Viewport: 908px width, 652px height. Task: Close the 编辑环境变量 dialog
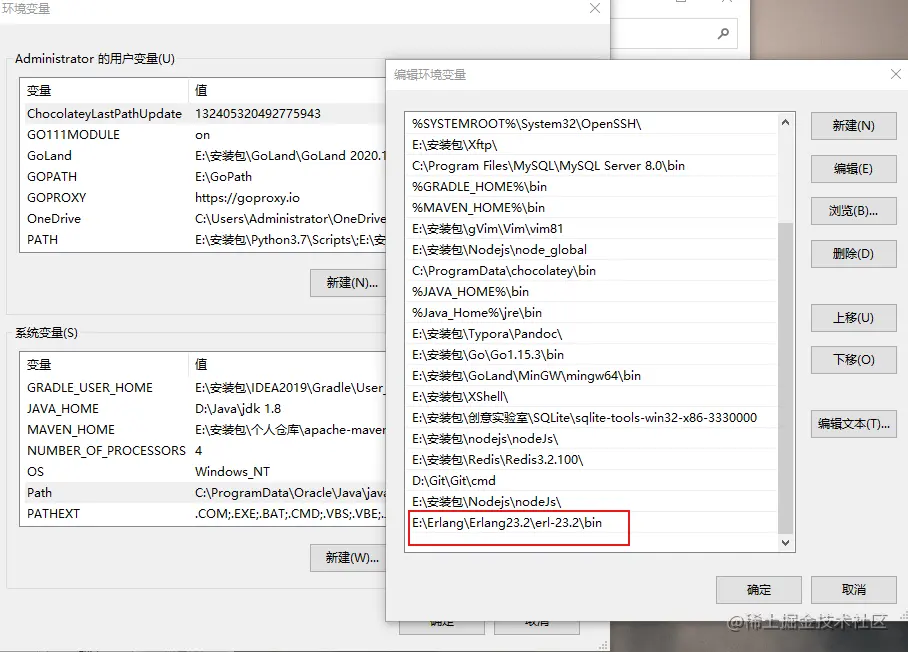tap(895, 74)
